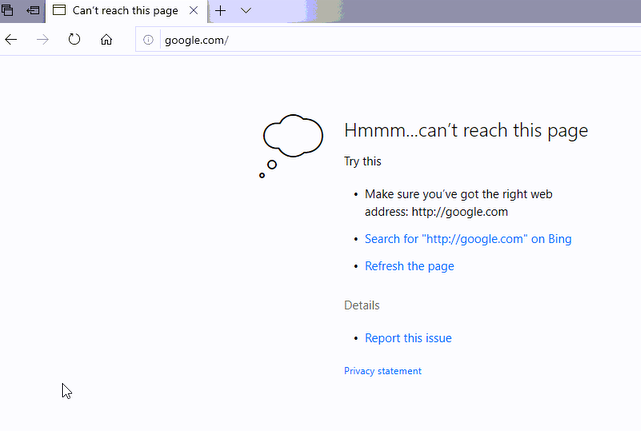Click the "Try this" text

(363, 162)
